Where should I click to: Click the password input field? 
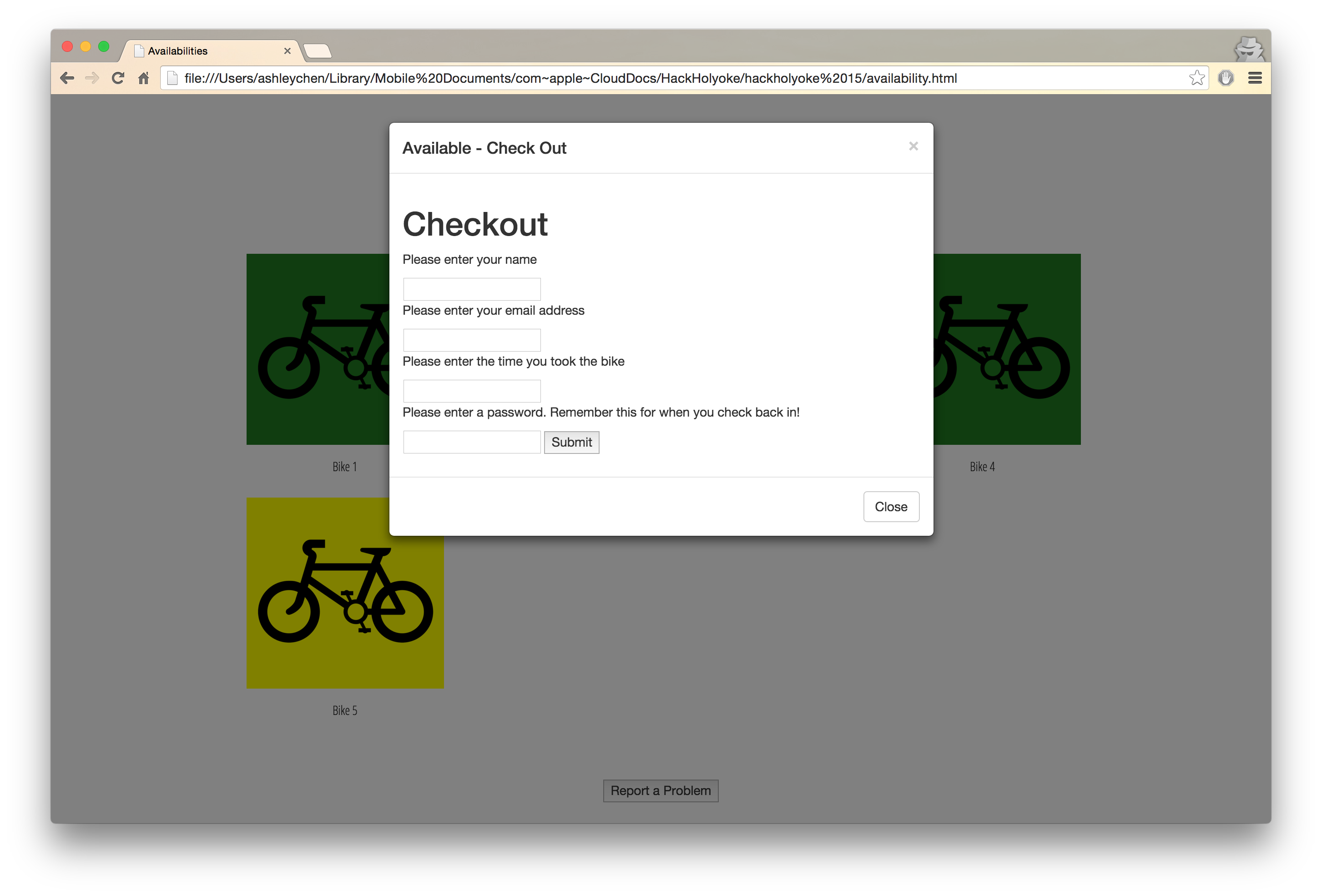coord(472,442)
